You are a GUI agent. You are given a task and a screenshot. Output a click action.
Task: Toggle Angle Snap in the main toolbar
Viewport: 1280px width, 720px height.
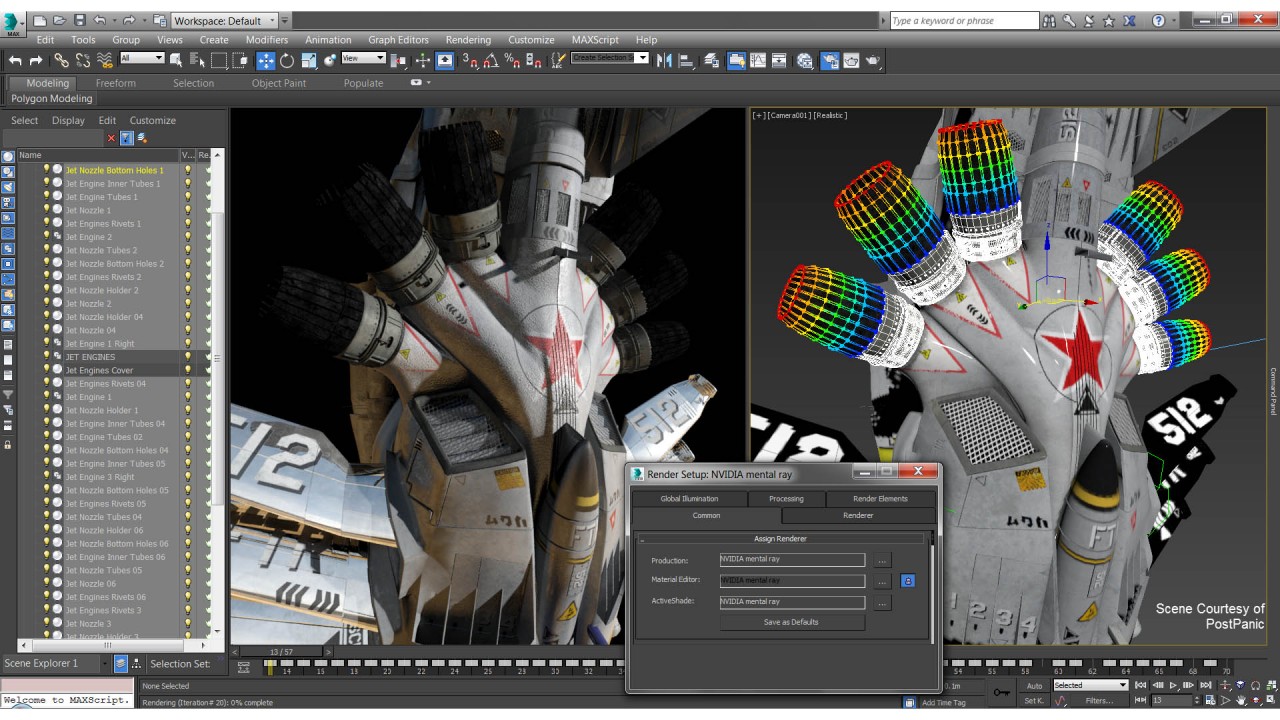point(491,61)
